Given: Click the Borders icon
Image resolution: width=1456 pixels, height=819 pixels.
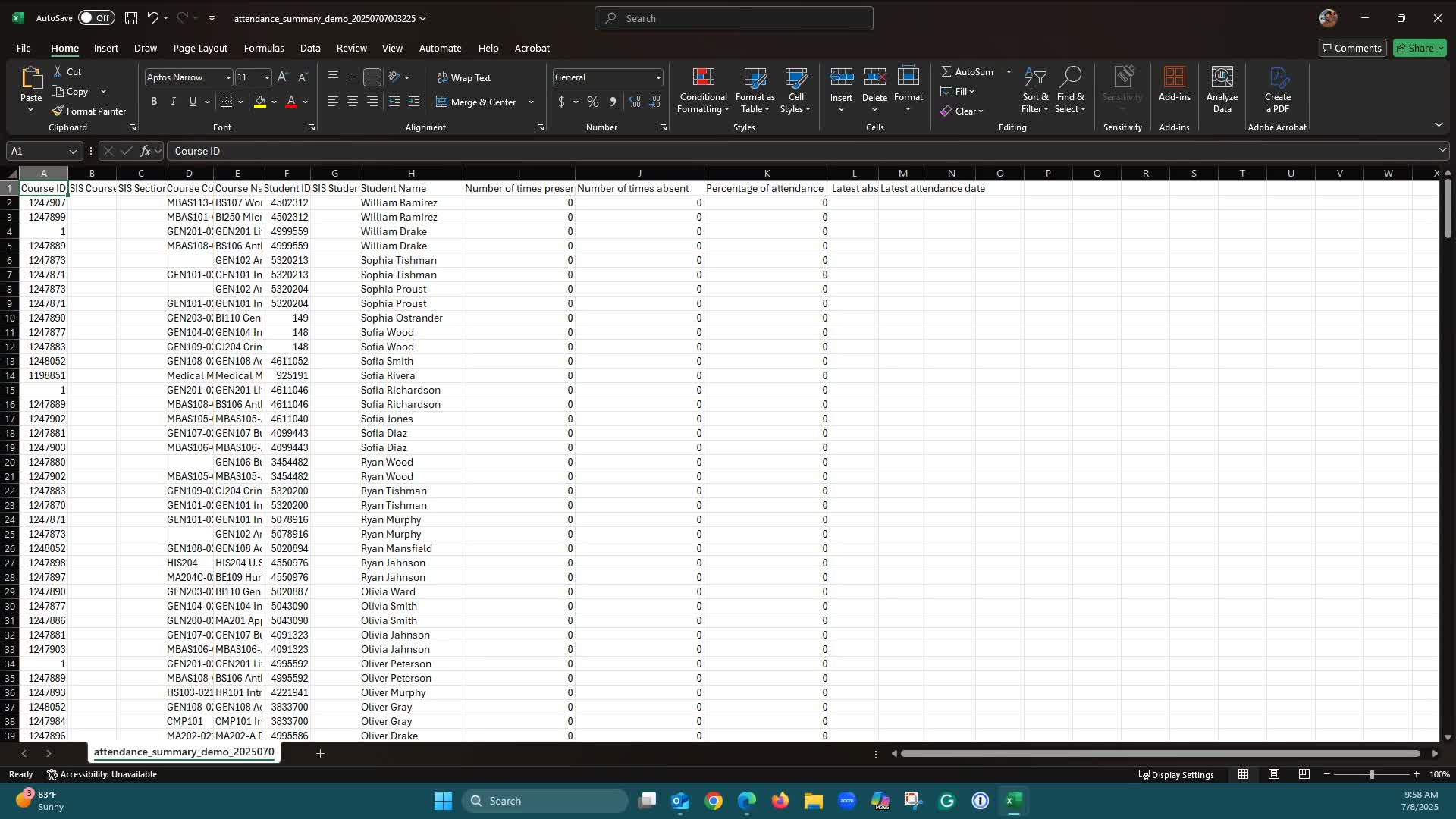Looking at the screenshot, I should (226, 102).
